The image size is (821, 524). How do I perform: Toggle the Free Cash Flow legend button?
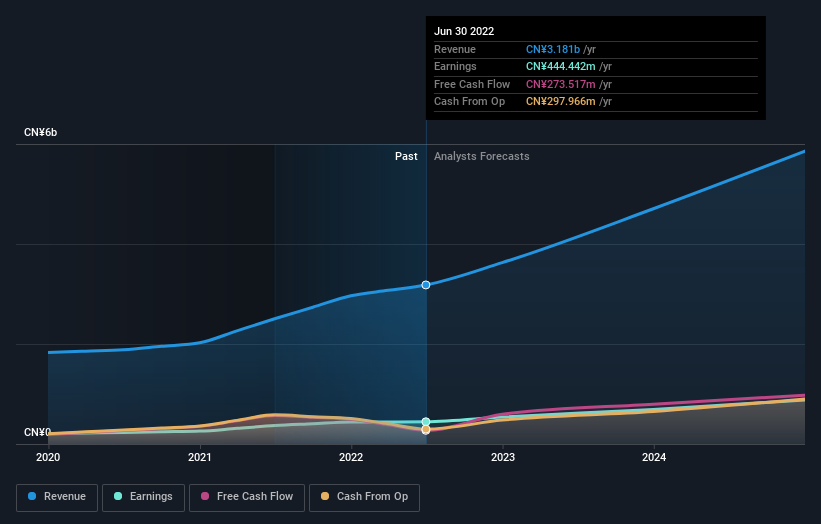[247, 497]
